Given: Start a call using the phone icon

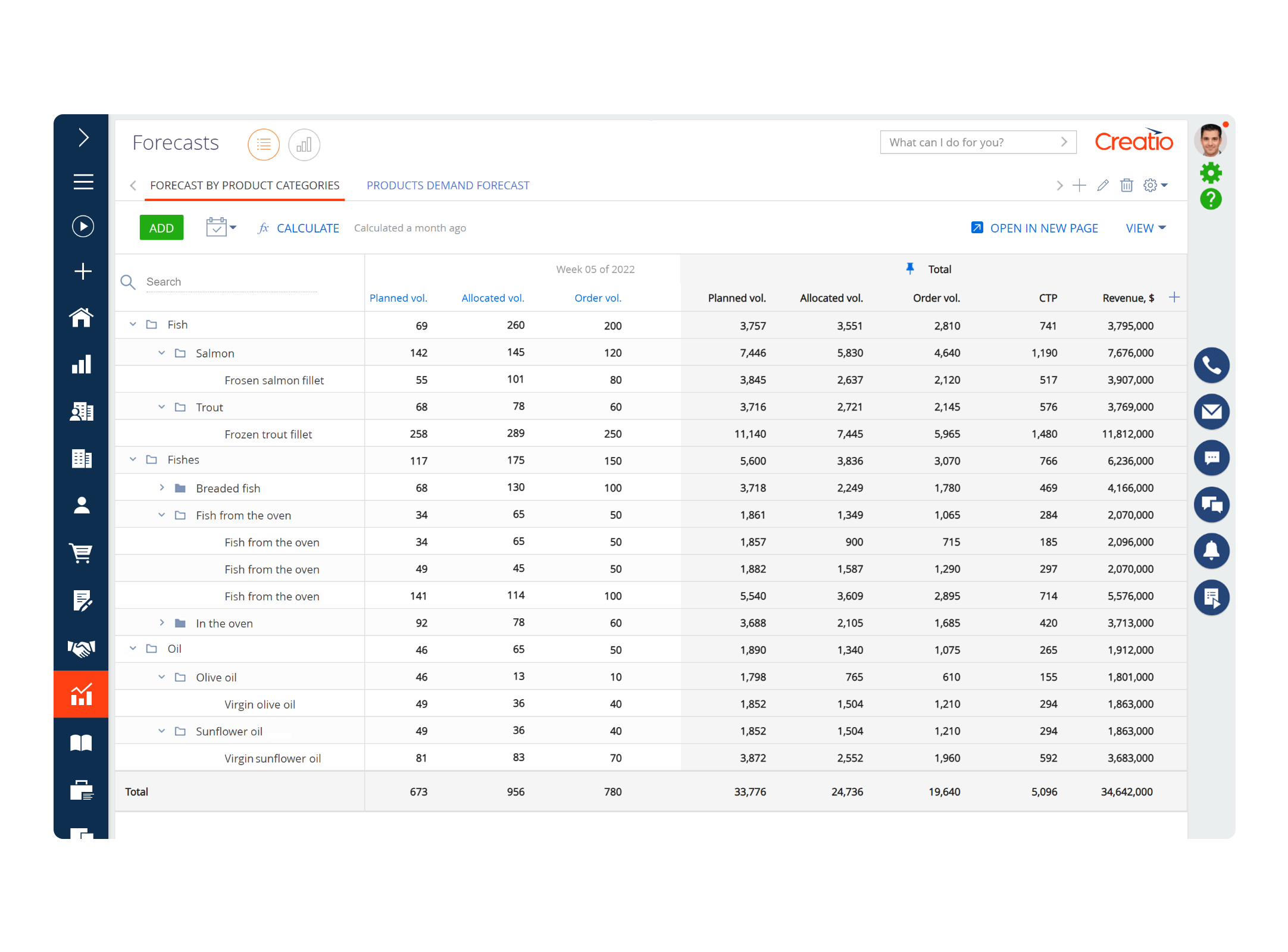Looking at the screenshot, I should (1212, 365).
